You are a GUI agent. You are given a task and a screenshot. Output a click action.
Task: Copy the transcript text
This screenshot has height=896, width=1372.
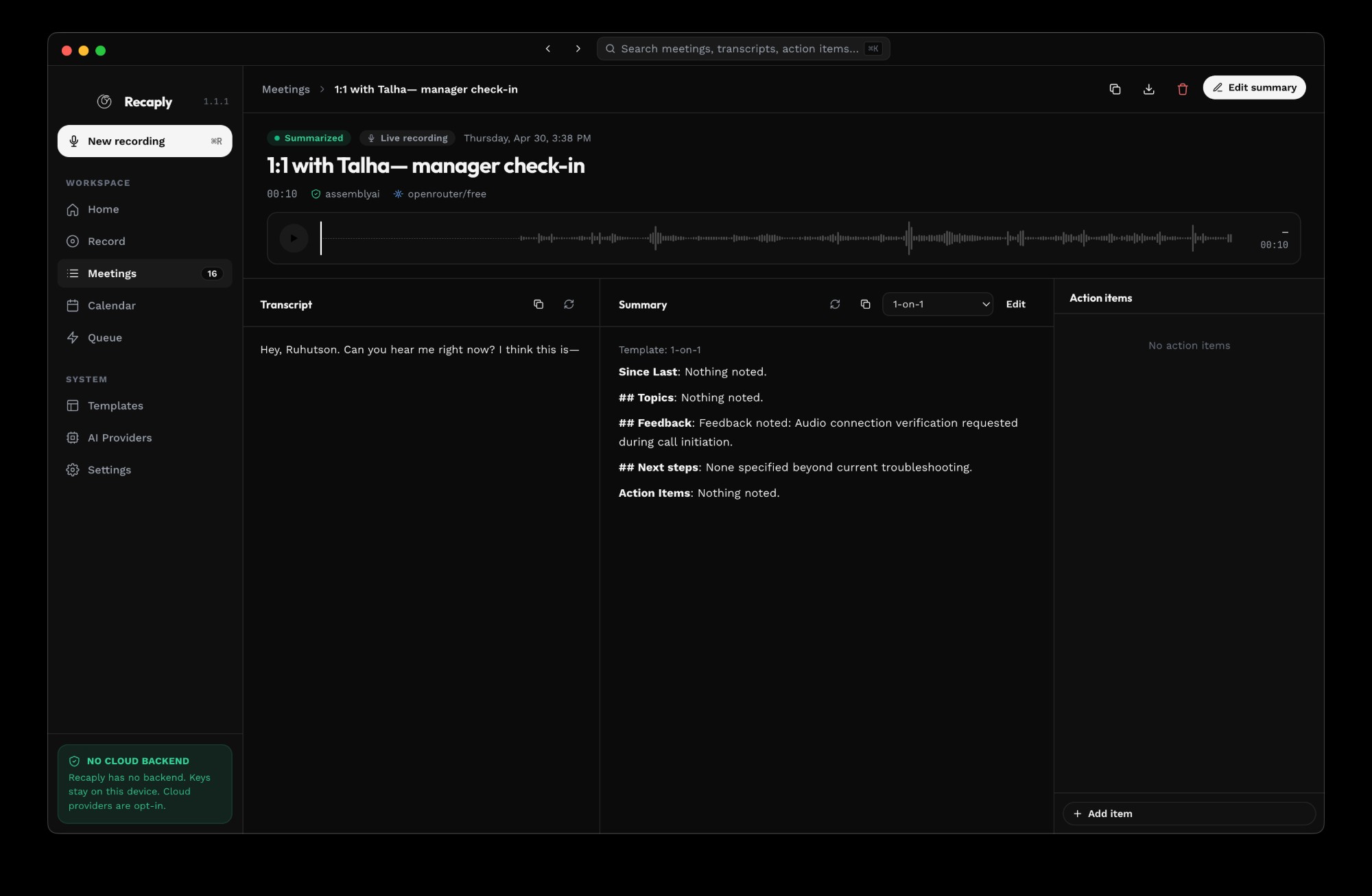[539, 304]
